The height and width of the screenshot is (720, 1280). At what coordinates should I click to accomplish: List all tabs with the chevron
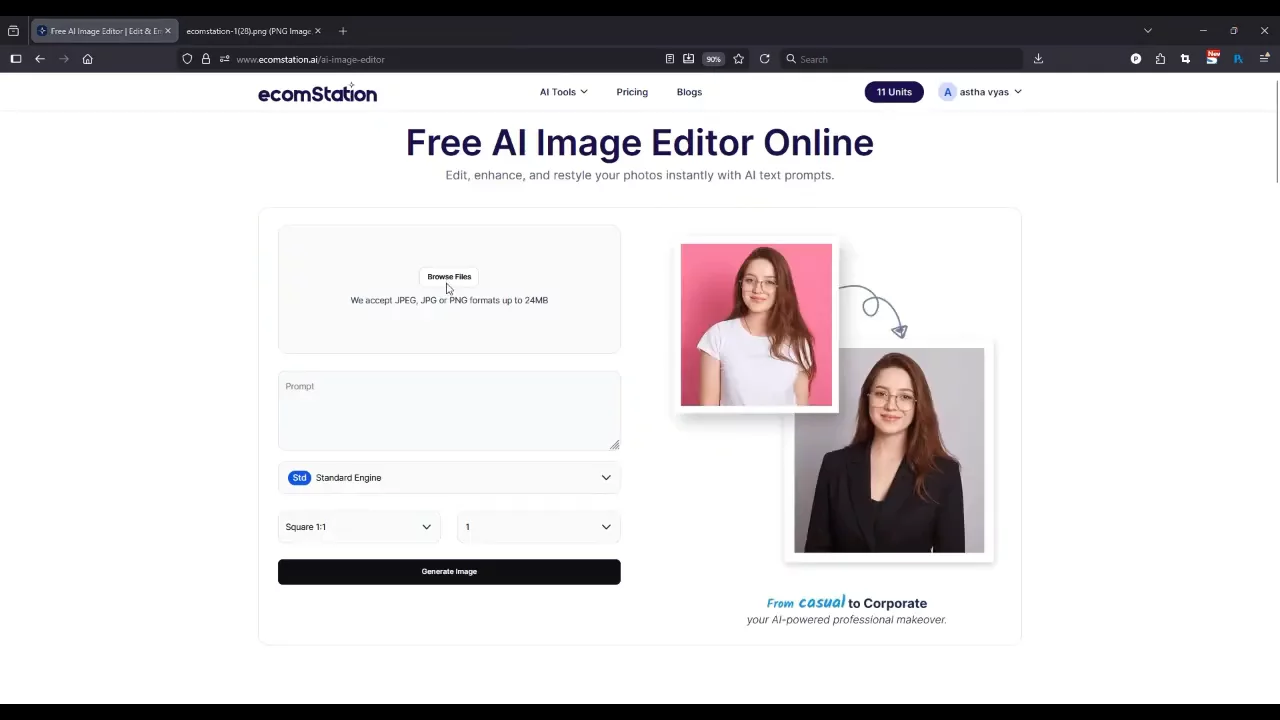[1148, 31]
